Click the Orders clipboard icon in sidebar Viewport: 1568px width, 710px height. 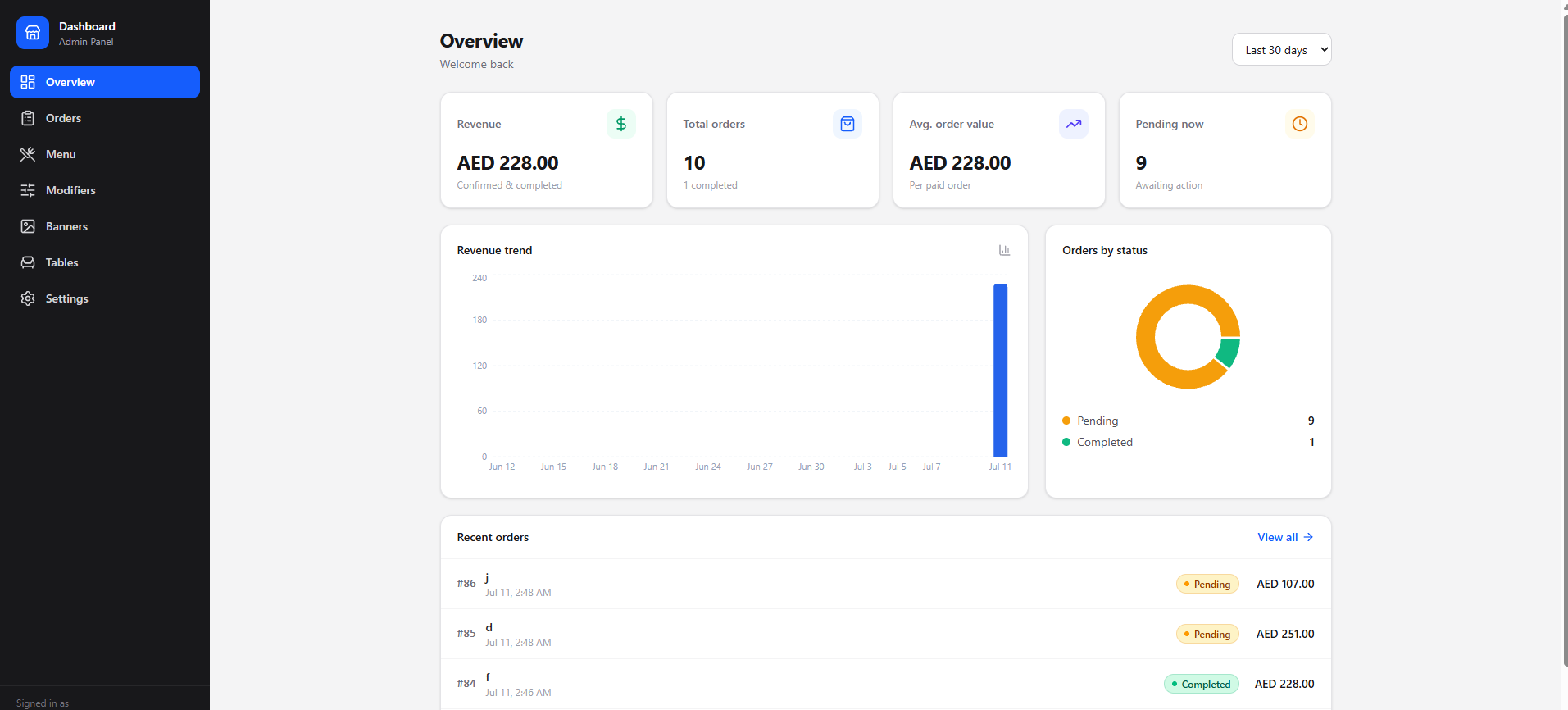[x=28, y=118]
